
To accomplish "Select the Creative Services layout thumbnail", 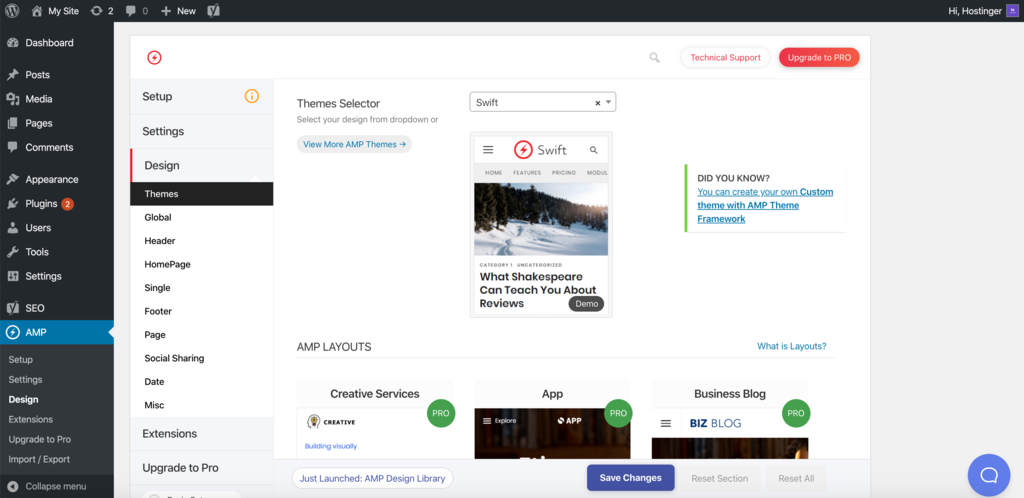I will (375, 420).
